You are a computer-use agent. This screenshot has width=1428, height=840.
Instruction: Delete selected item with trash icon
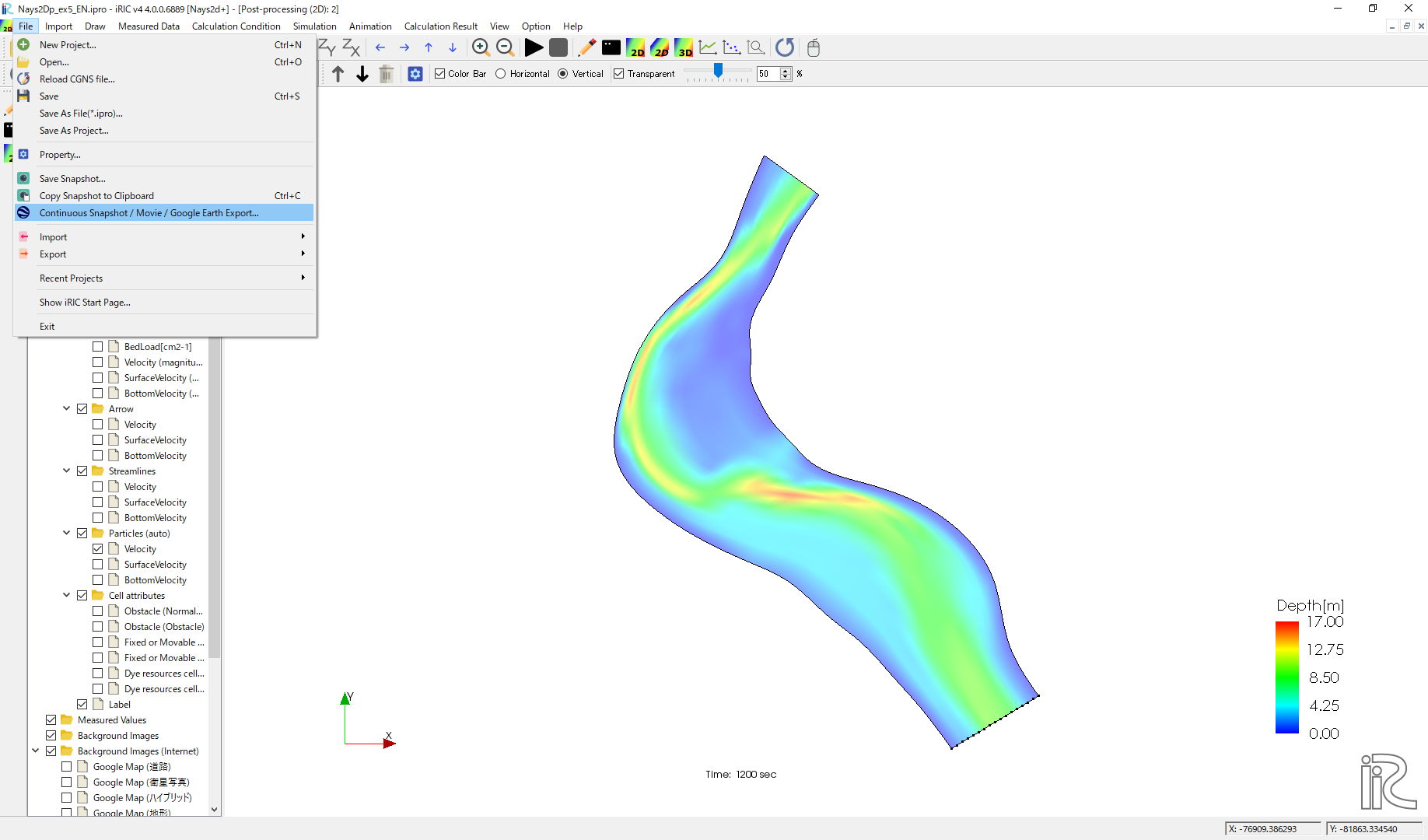click(387, 74)
